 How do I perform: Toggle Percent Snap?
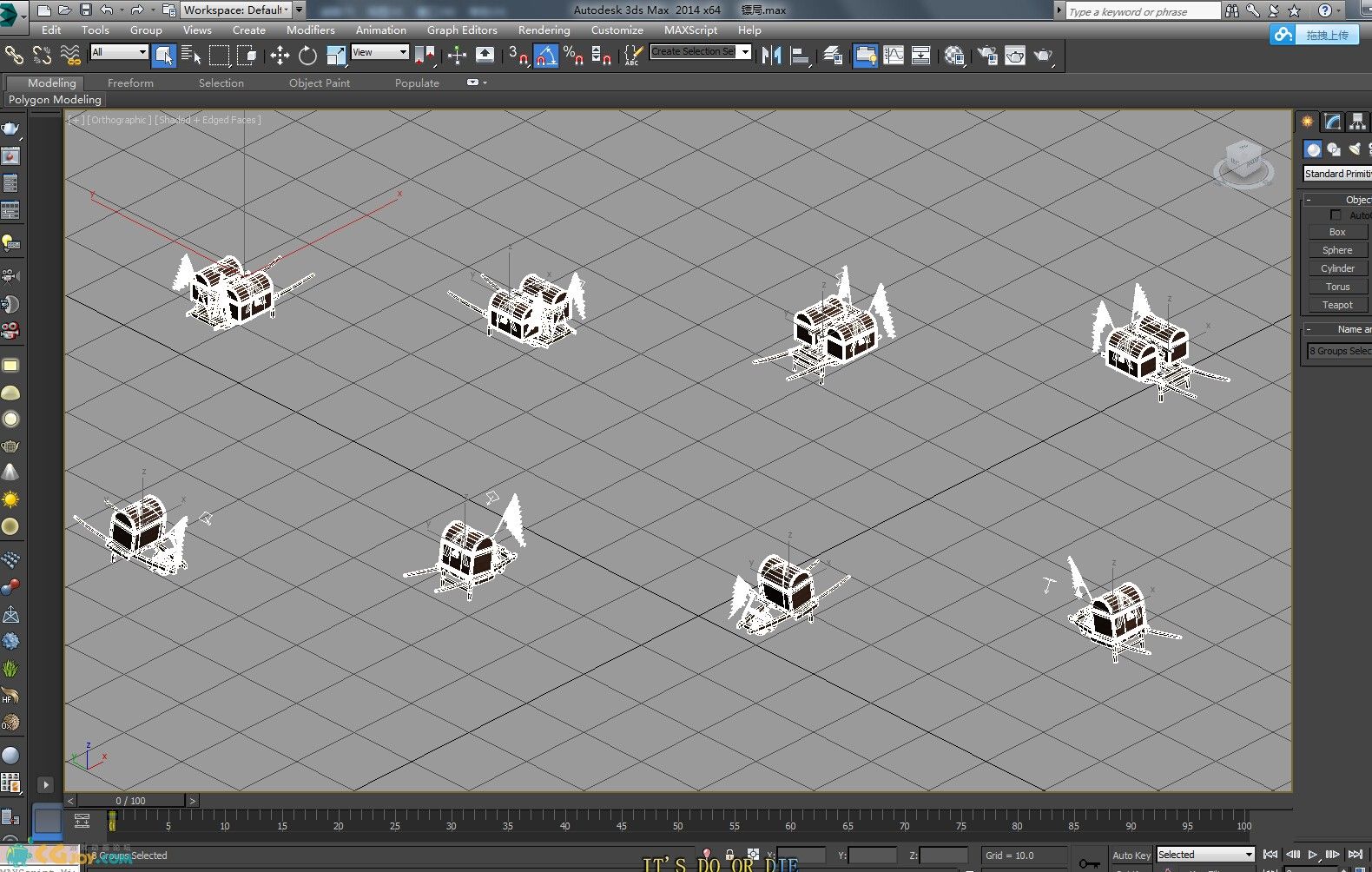(573, 56)
